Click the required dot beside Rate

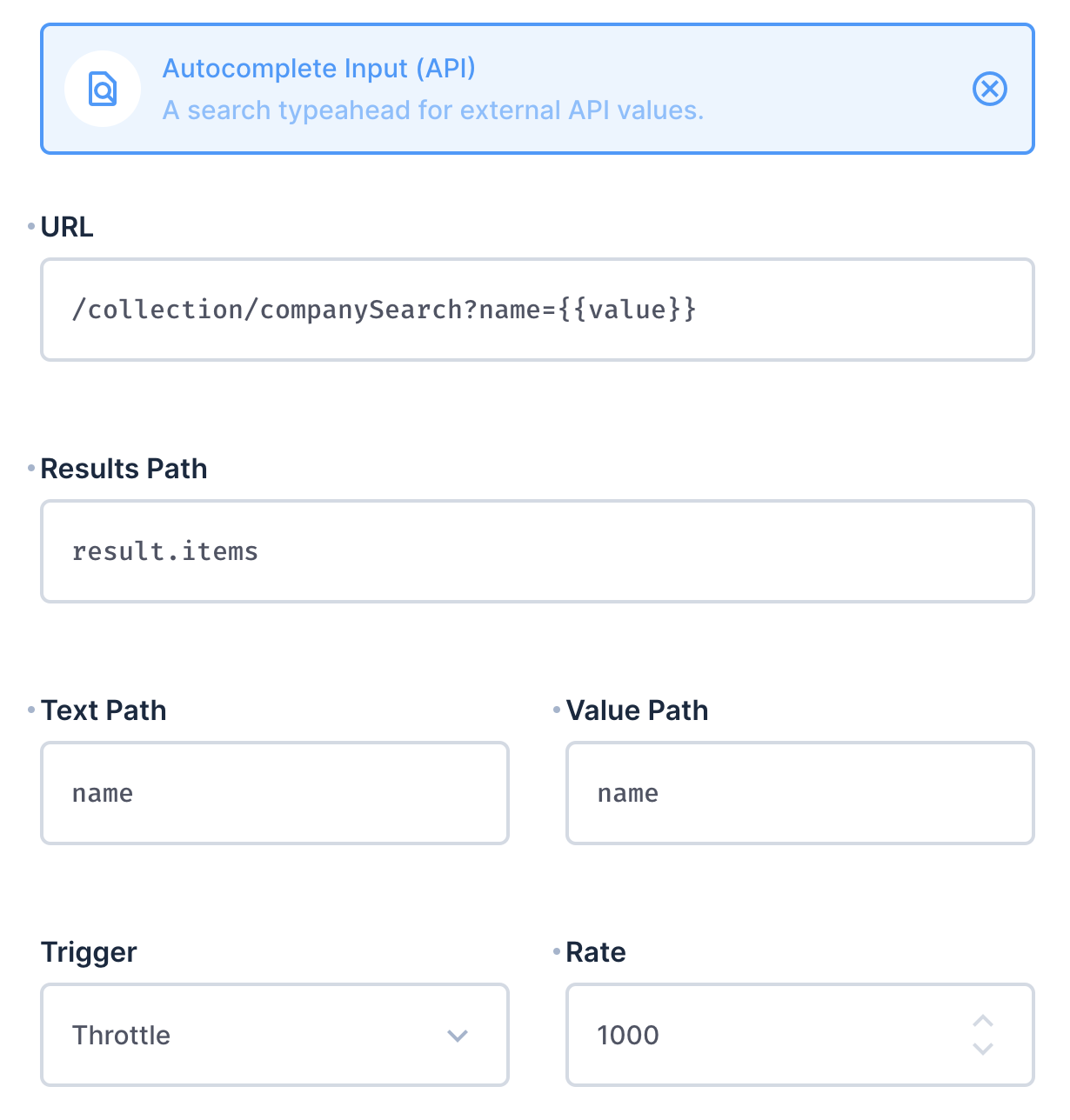[x=556, y=951]
